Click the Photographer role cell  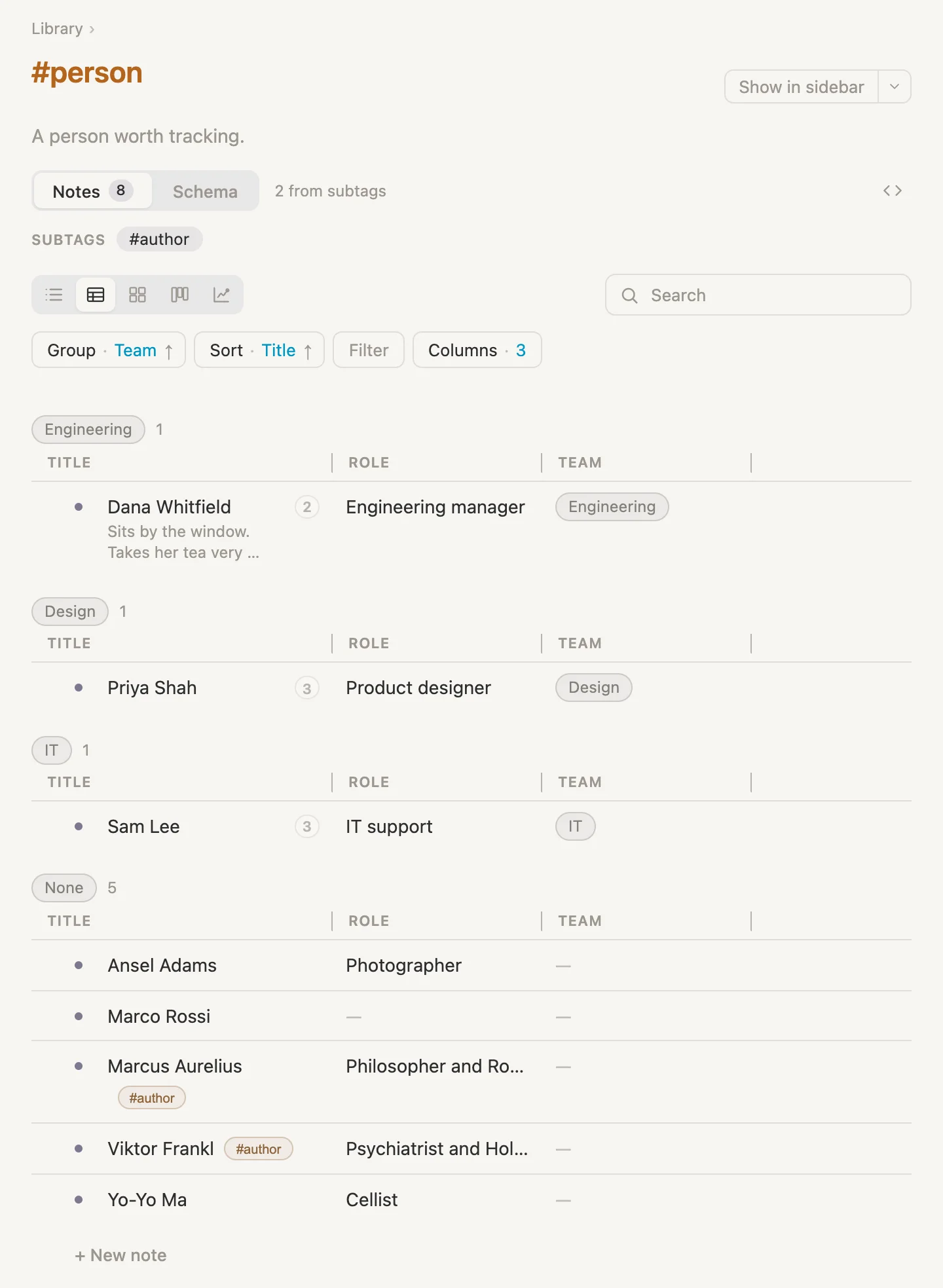click(x=404, y=965)
